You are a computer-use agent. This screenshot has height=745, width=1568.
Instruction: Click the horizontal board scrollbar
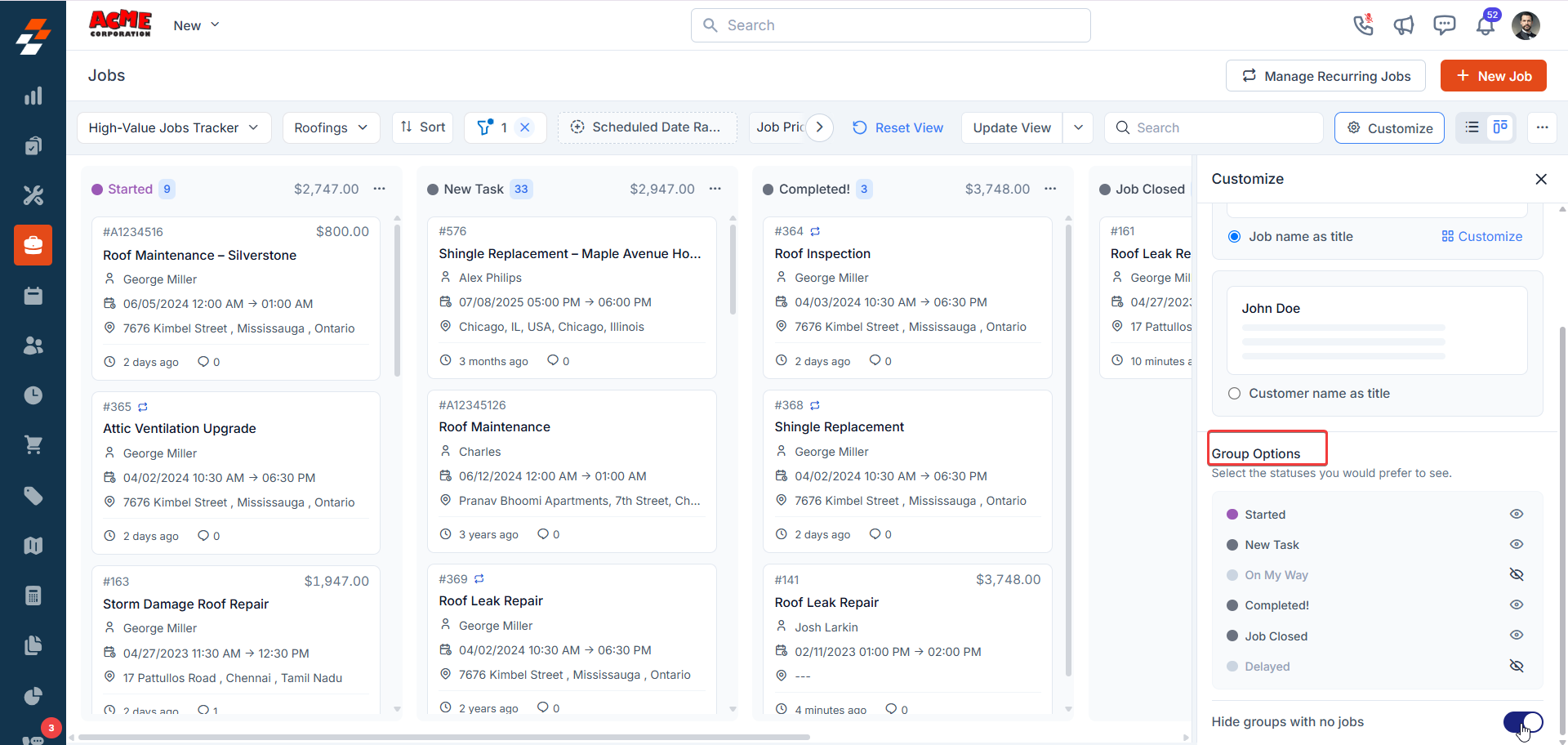pos(443,737)
